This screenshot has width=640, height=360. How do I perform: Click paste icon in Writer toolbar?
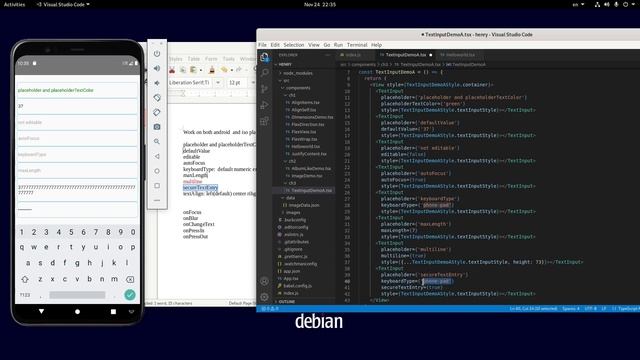pyautogui.click(x=193, y=70)
